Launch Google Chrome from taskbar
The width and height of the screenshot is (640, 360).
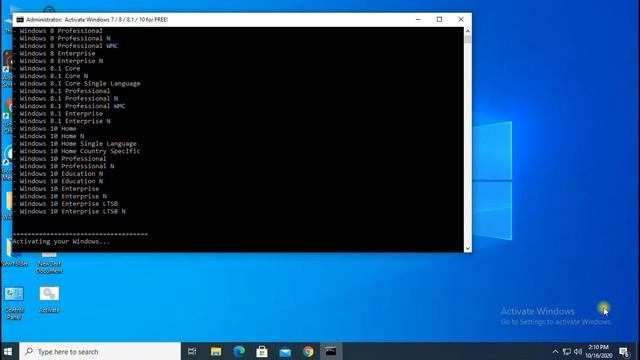308,351
